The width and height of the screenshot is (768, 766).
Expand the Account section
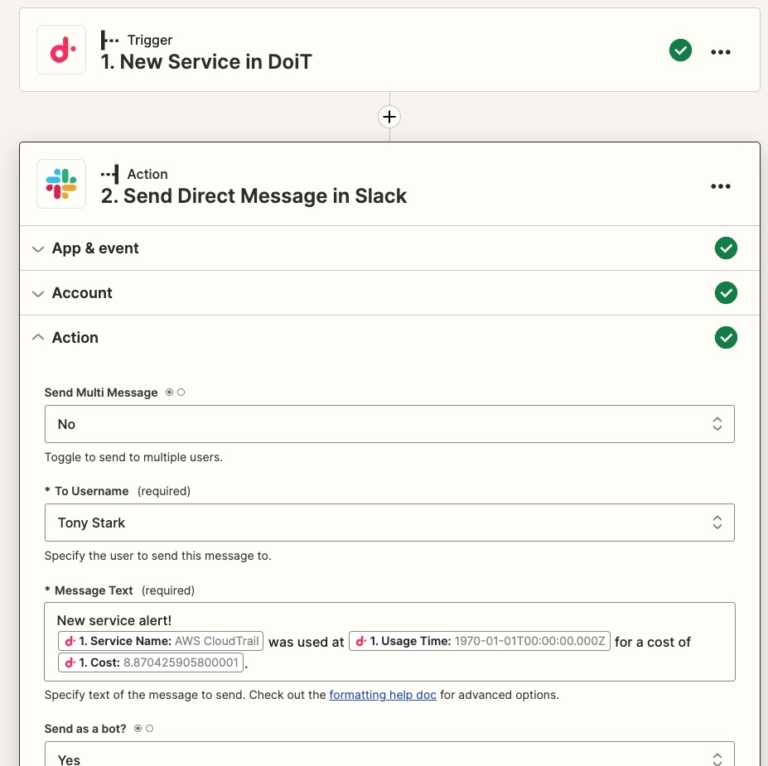[x=389, y=293]
